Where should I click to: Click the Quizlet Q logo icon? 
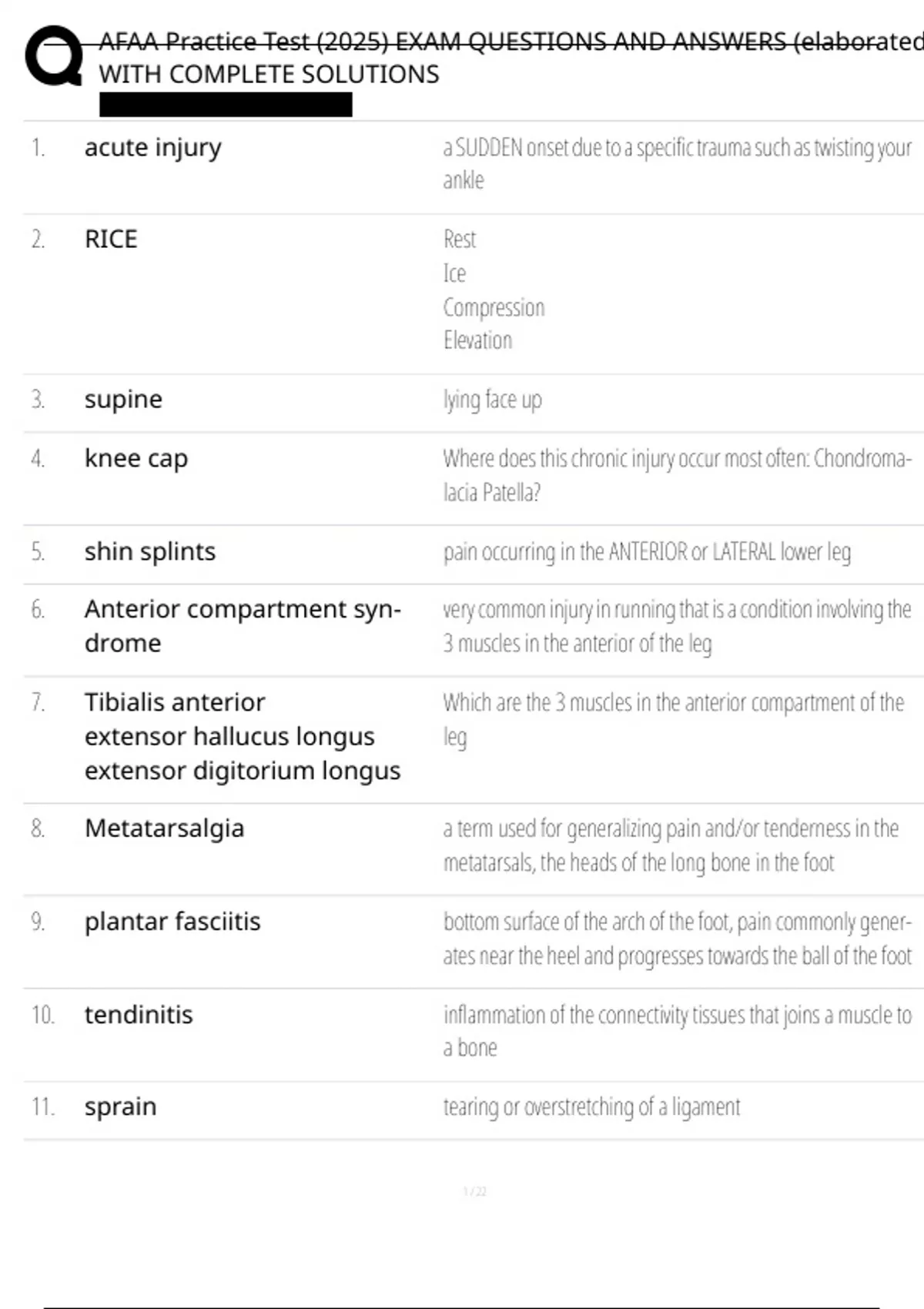[54, 55]
